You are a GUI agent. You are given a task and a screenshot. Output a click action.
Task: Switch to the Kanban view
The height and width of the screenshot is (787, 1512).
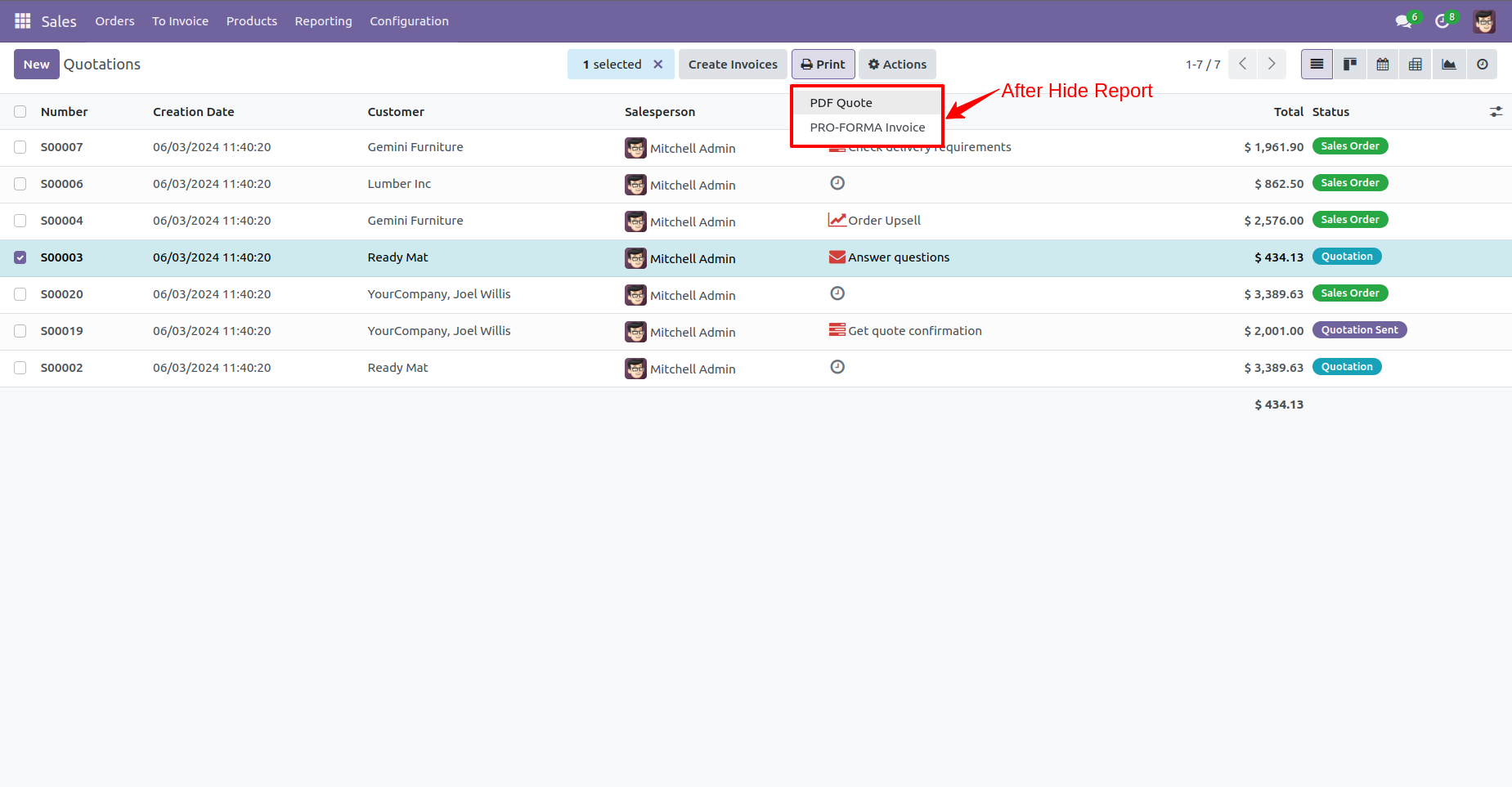[x=1350, y=64]
